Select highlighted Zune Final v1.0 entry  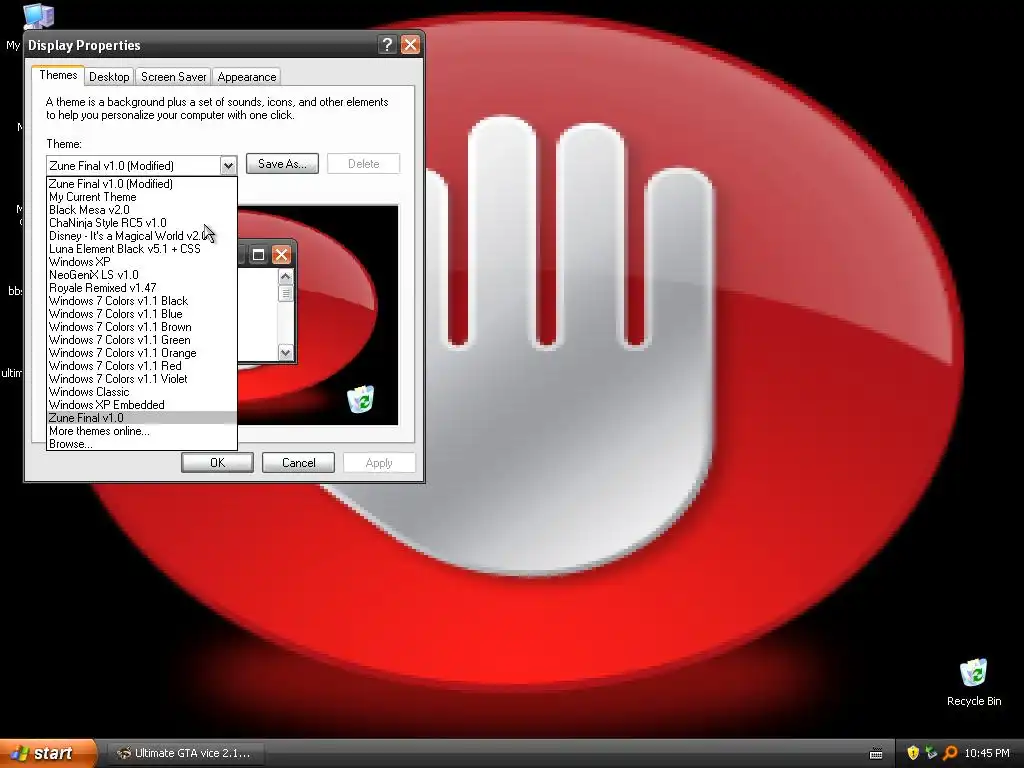coord(142,418)
